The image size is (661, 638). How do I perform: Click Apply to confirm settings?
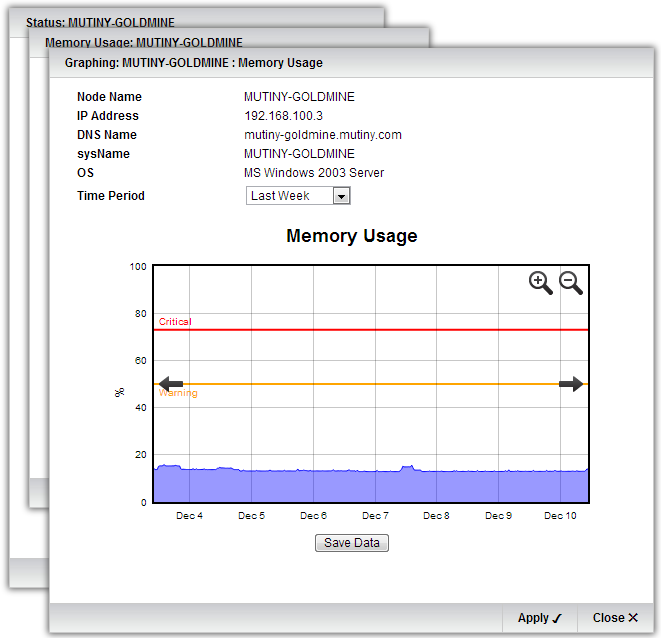click(x=540, y=618)
